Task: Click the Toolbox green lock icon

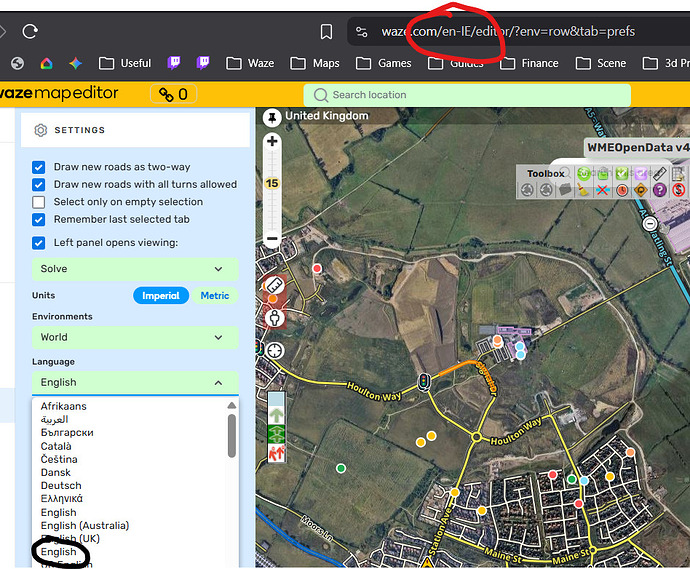Action: click(603, 174)
